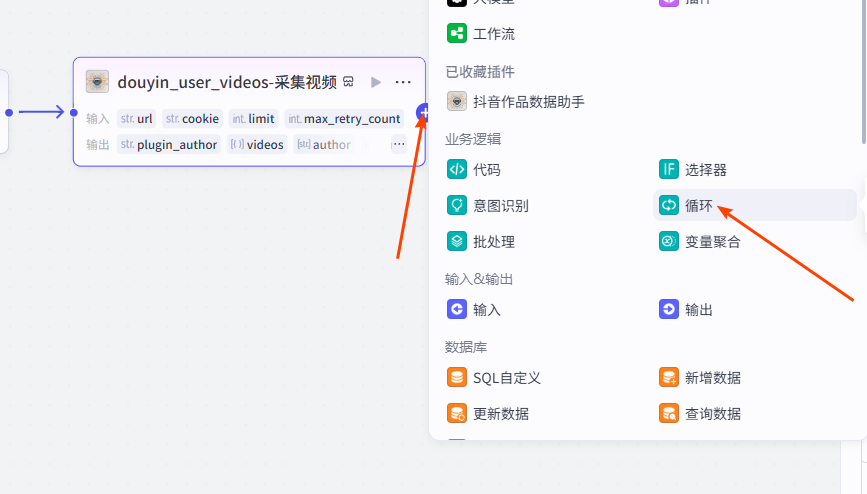The width and height of the screenshot is (867, 494).
Task: Click the 代码 label in 业务逻辑
Action: pyautogui.click(x=487, y=170)
